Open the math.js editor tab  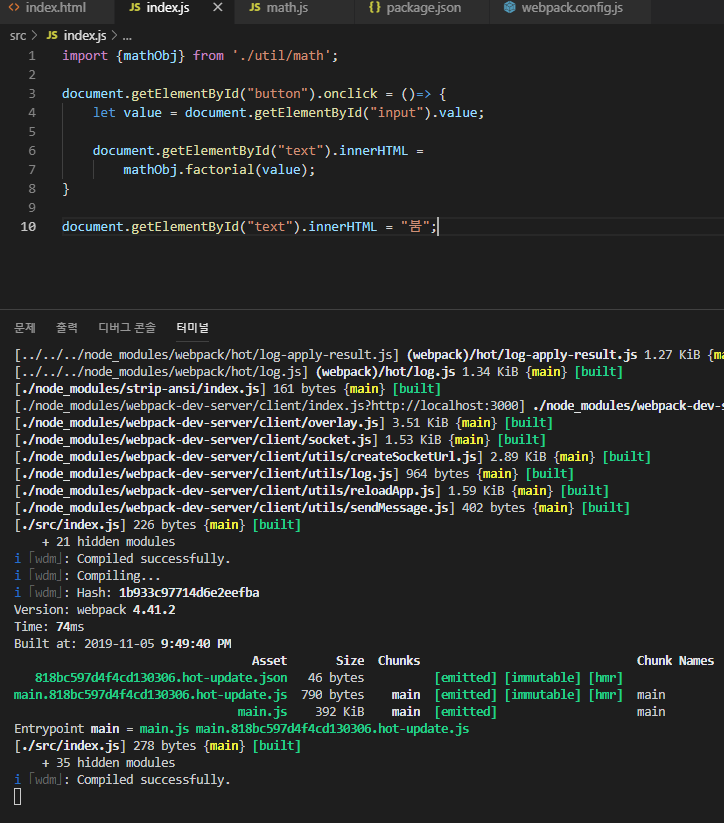286,8
